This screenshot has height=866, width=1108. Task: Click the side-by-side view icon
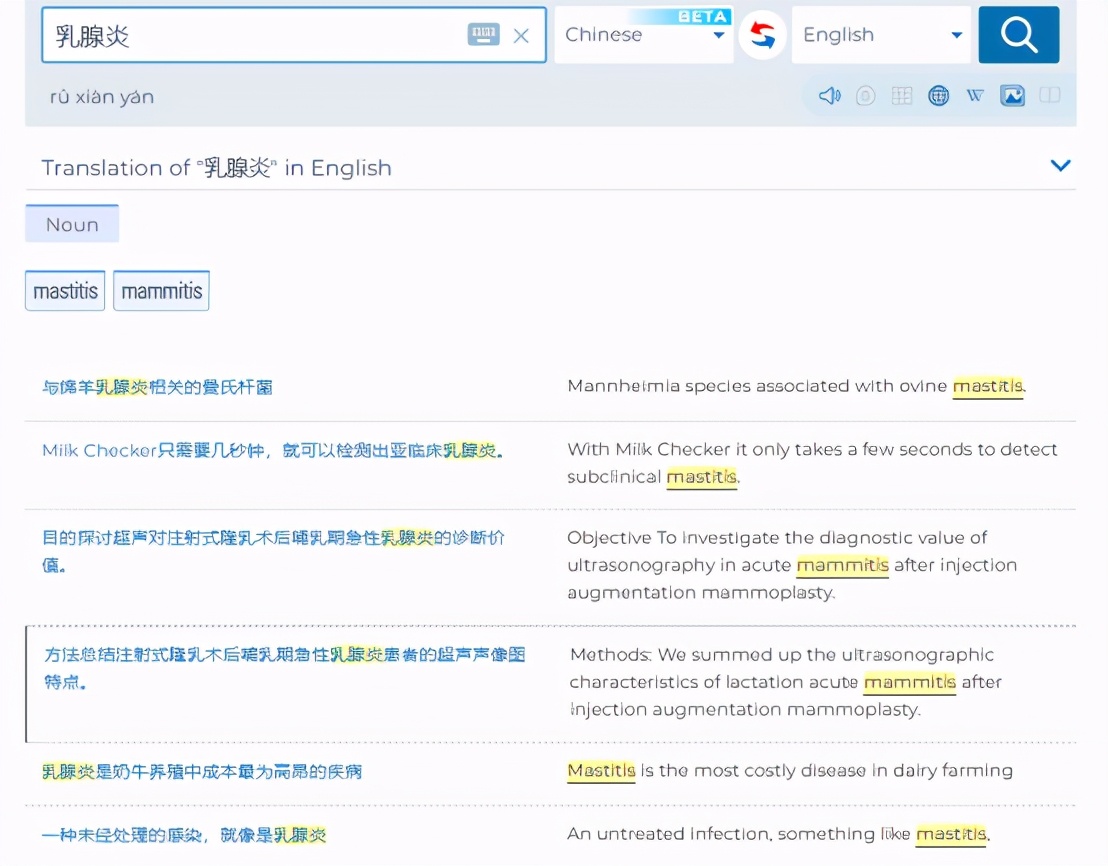point(1050,95)
